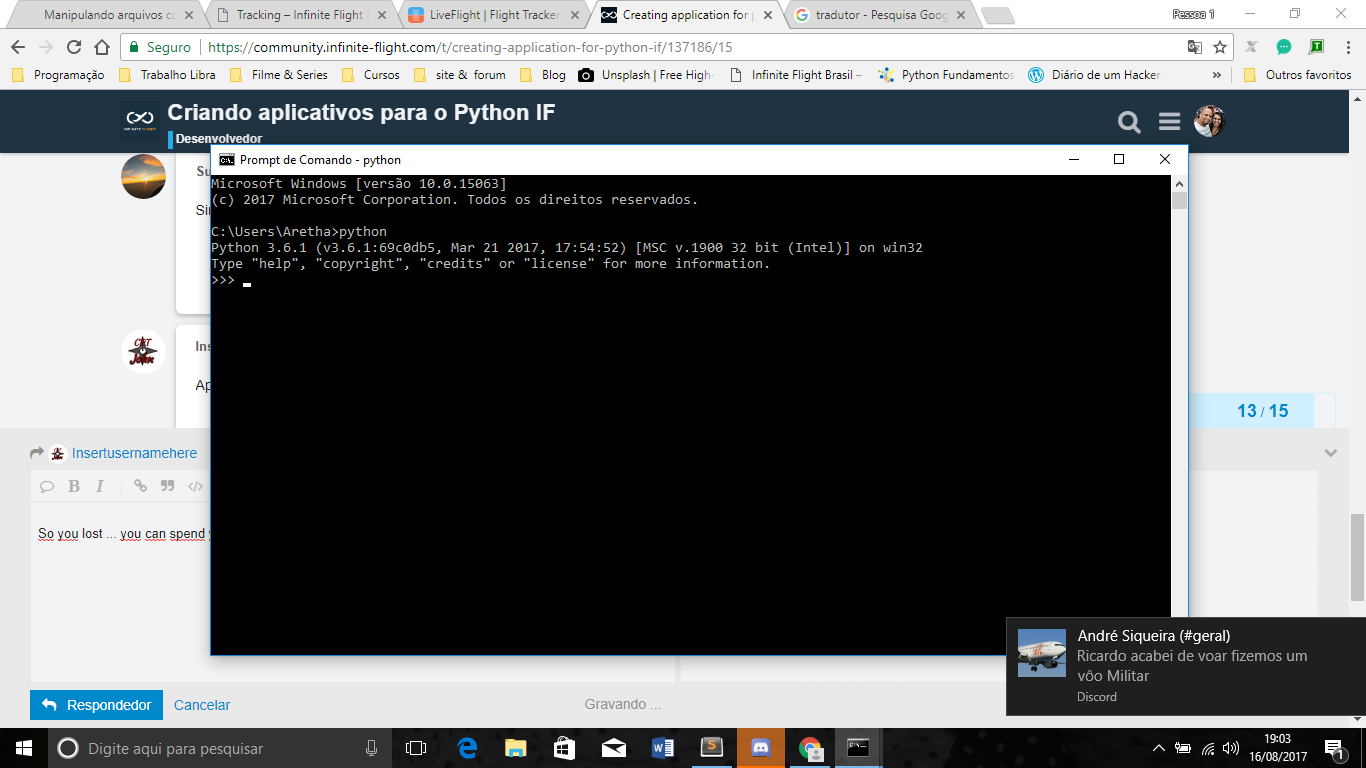Open the volume control in system tray
This screenshot has height=768, width=1366.
coord(1231,748)
